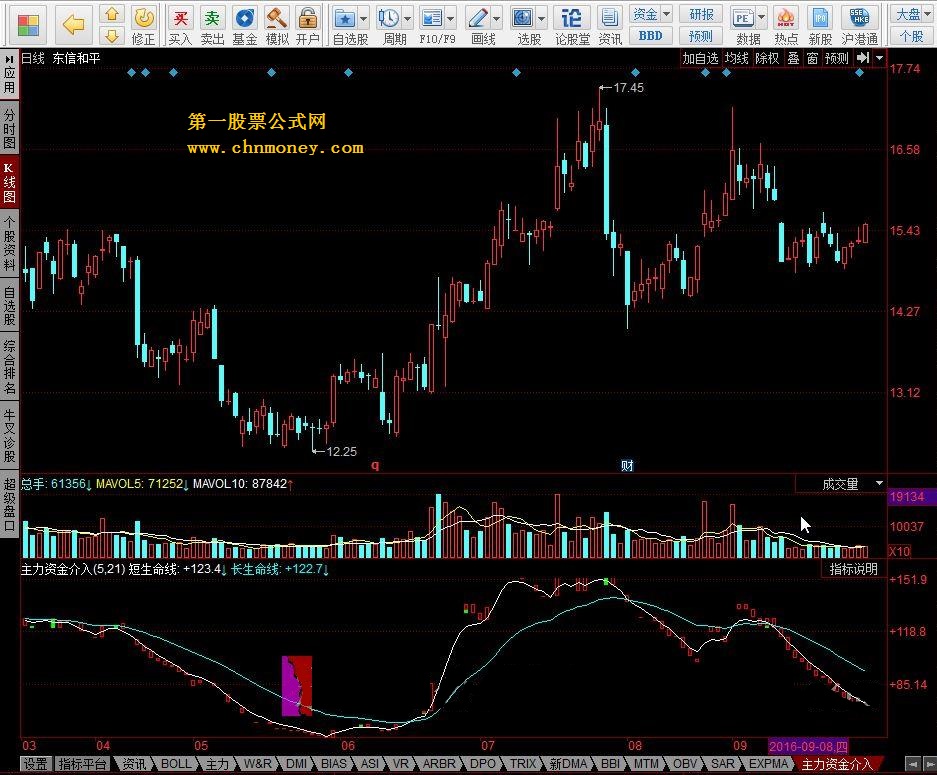Viewport: 937px width, 775px height.
Task: Open the F10/F9 info icon
Action: (x=431, y=18)
